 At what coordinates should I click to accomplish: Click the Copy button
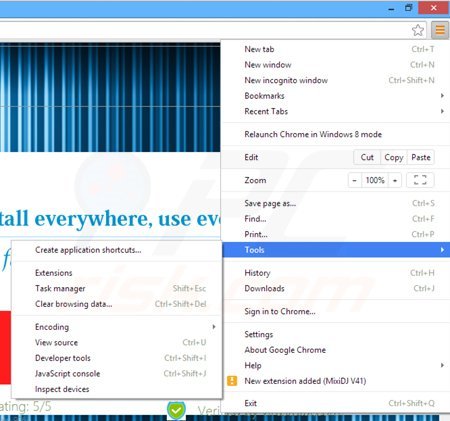394,157
